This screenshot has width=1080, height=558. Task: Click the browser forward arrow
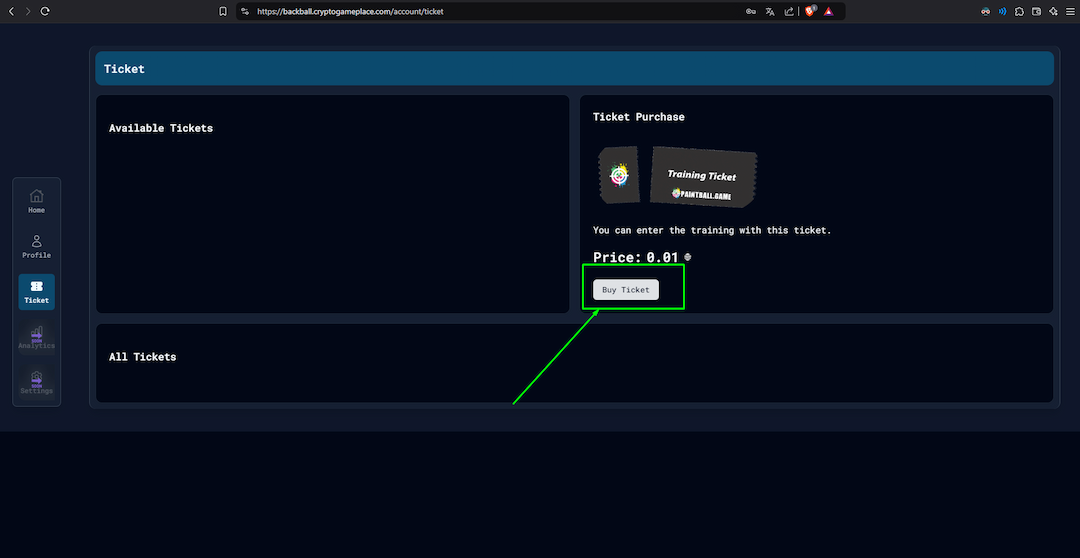[x=27, y=11]
